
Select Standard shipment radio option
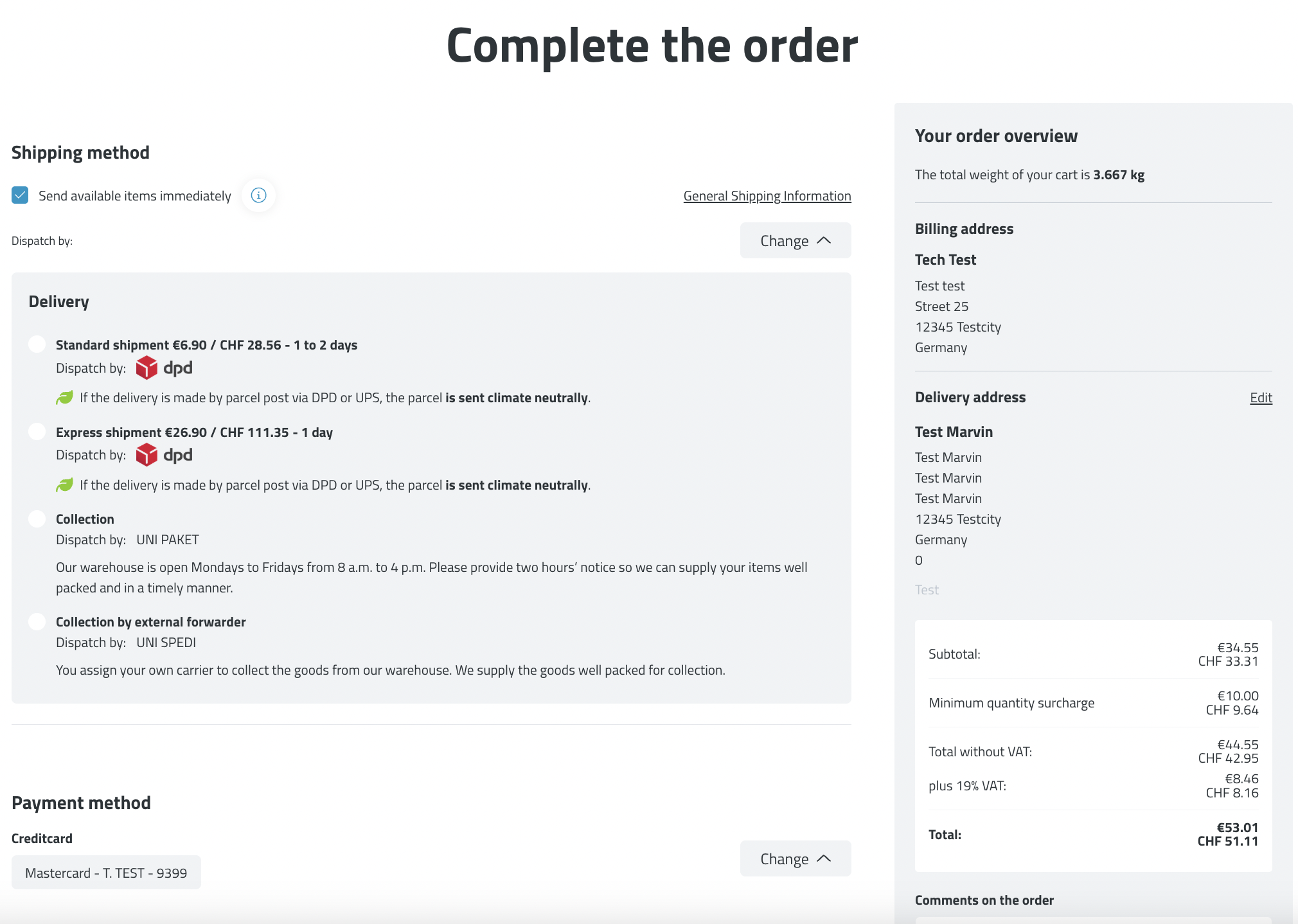coord(37,344)
